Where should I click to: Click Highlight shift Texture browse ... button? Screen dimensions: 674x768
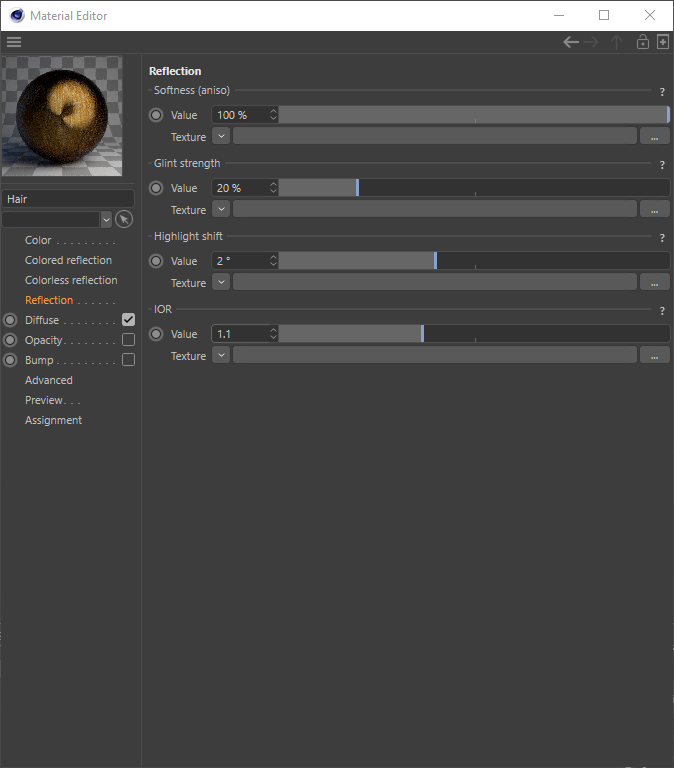click(654, 282)
